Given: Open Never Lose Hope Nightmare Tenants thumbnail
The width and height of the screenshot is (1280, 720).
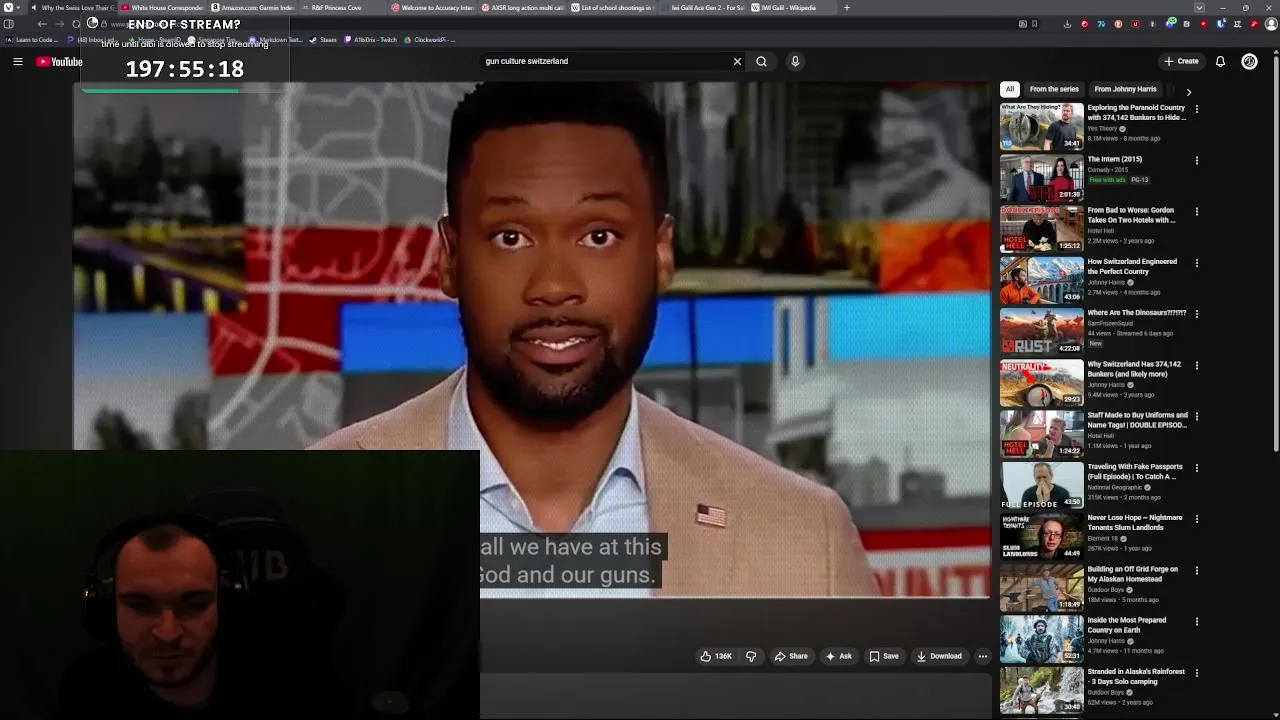Looking at the screenshot, I should (x=1041, y=536).
